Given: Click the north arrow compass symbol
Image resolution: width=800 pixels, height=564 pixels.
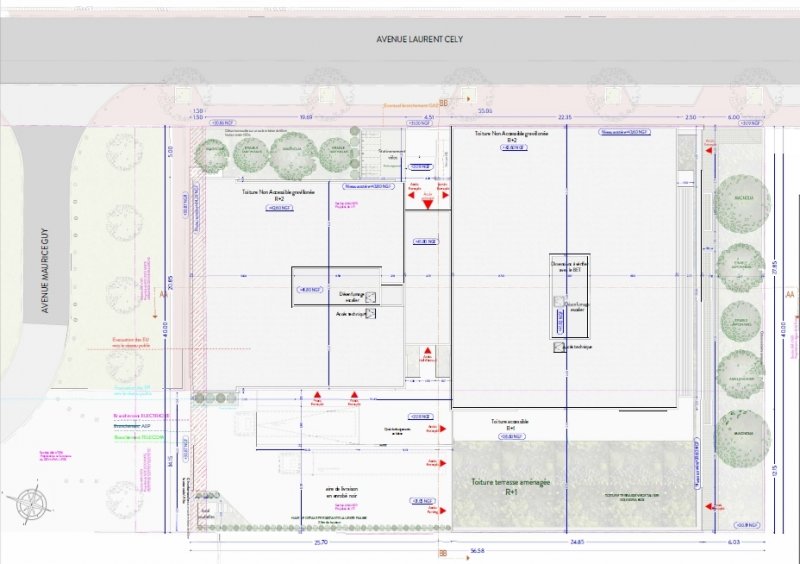Looking at the screenshot, I should pos(35,501).
